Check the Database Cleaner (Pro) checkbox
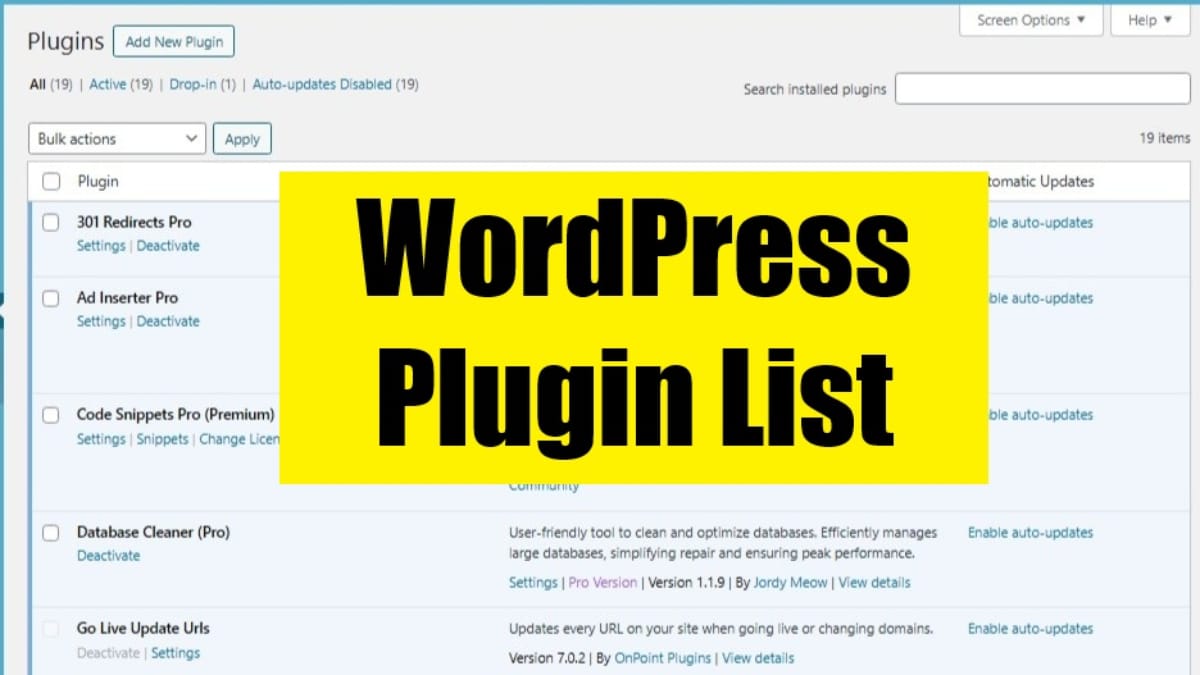 tap(51, 532)
